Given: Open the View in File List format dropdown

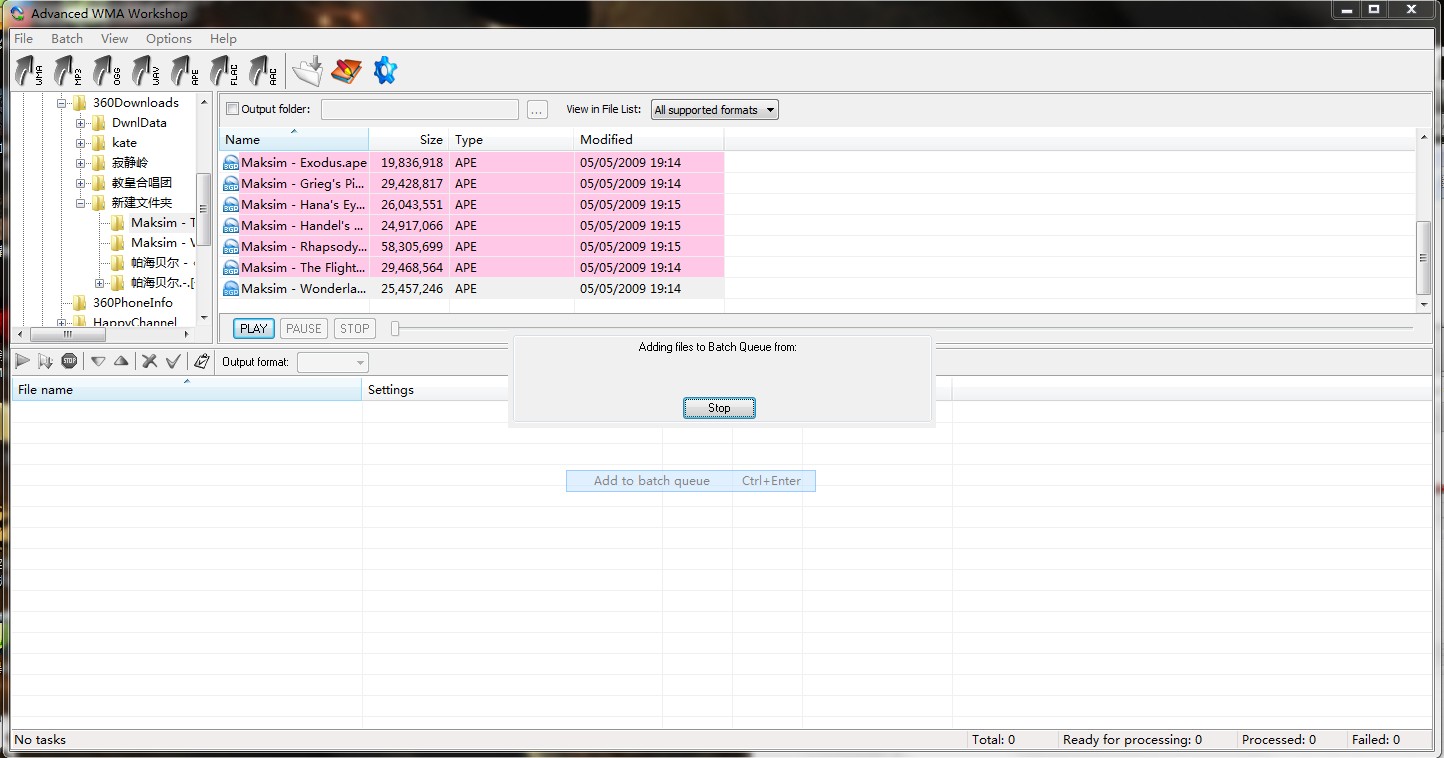Looking at the screenshot, I should click(715, 110).
